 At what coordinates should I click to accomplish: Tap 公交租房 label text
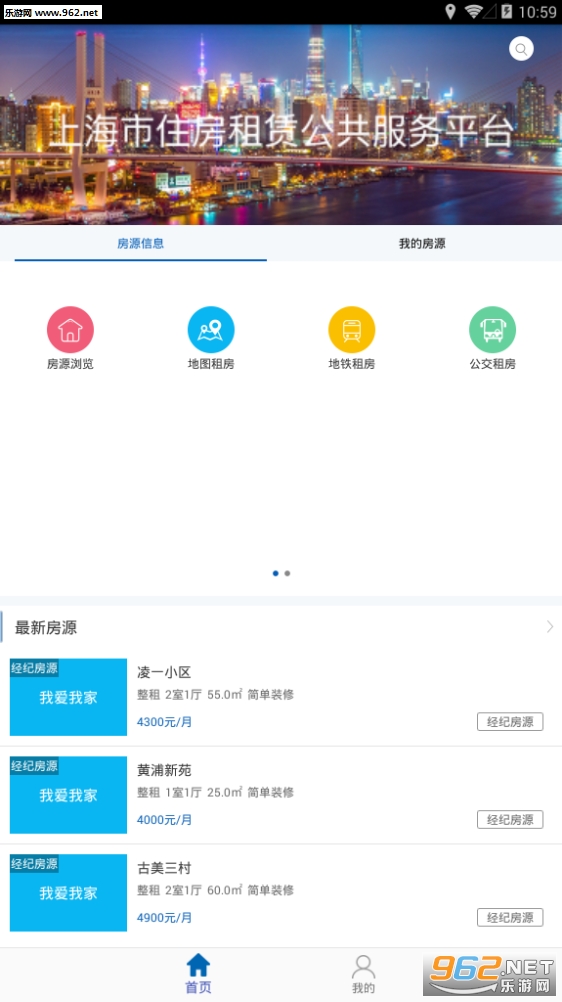click(x=492, y=364)
